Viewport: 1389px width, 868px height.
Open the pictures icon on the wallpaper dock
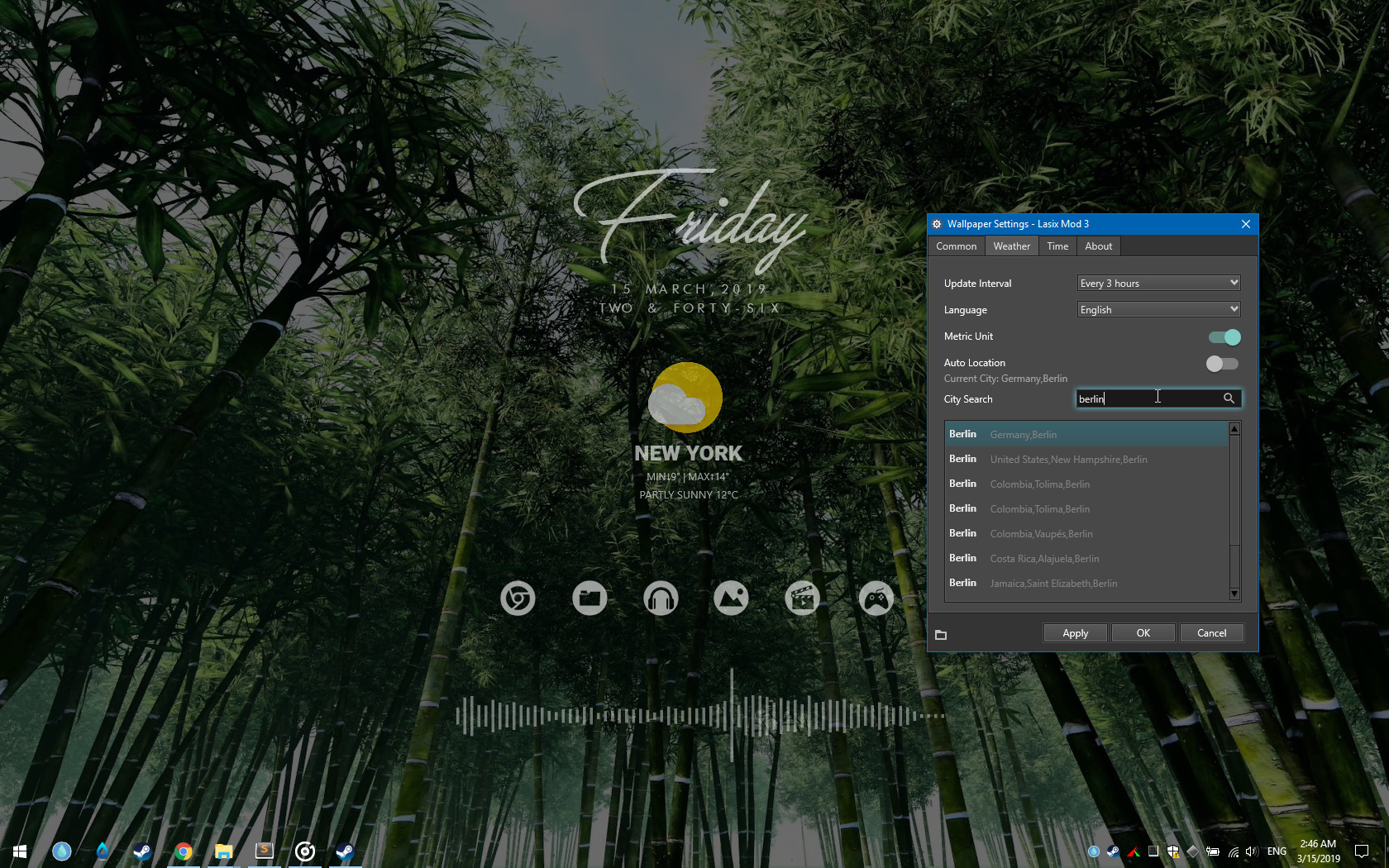click(x=733, y=598)
